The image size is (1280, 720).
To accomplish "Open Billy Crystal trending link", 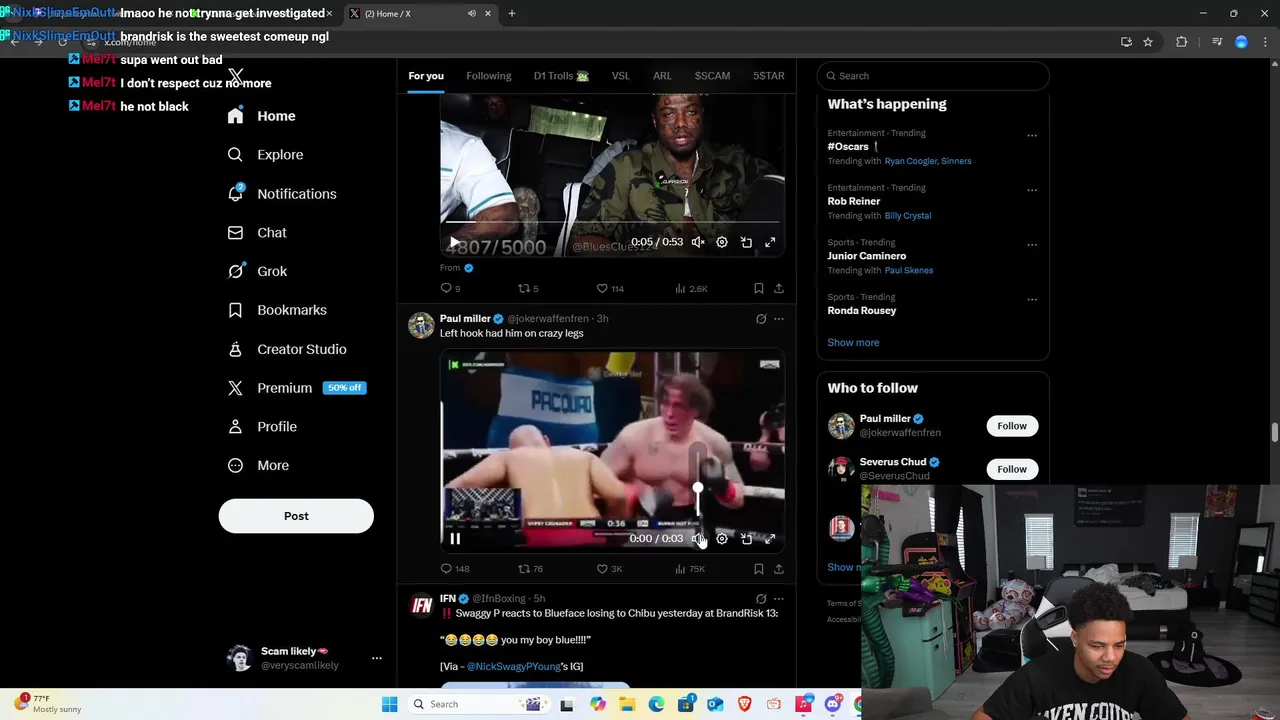I will pos(907,216).
